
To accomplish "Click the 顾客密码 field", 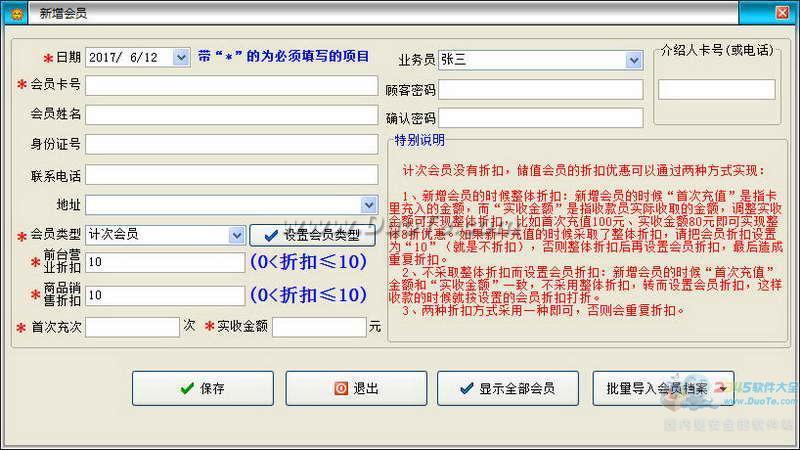I will 540,89.
